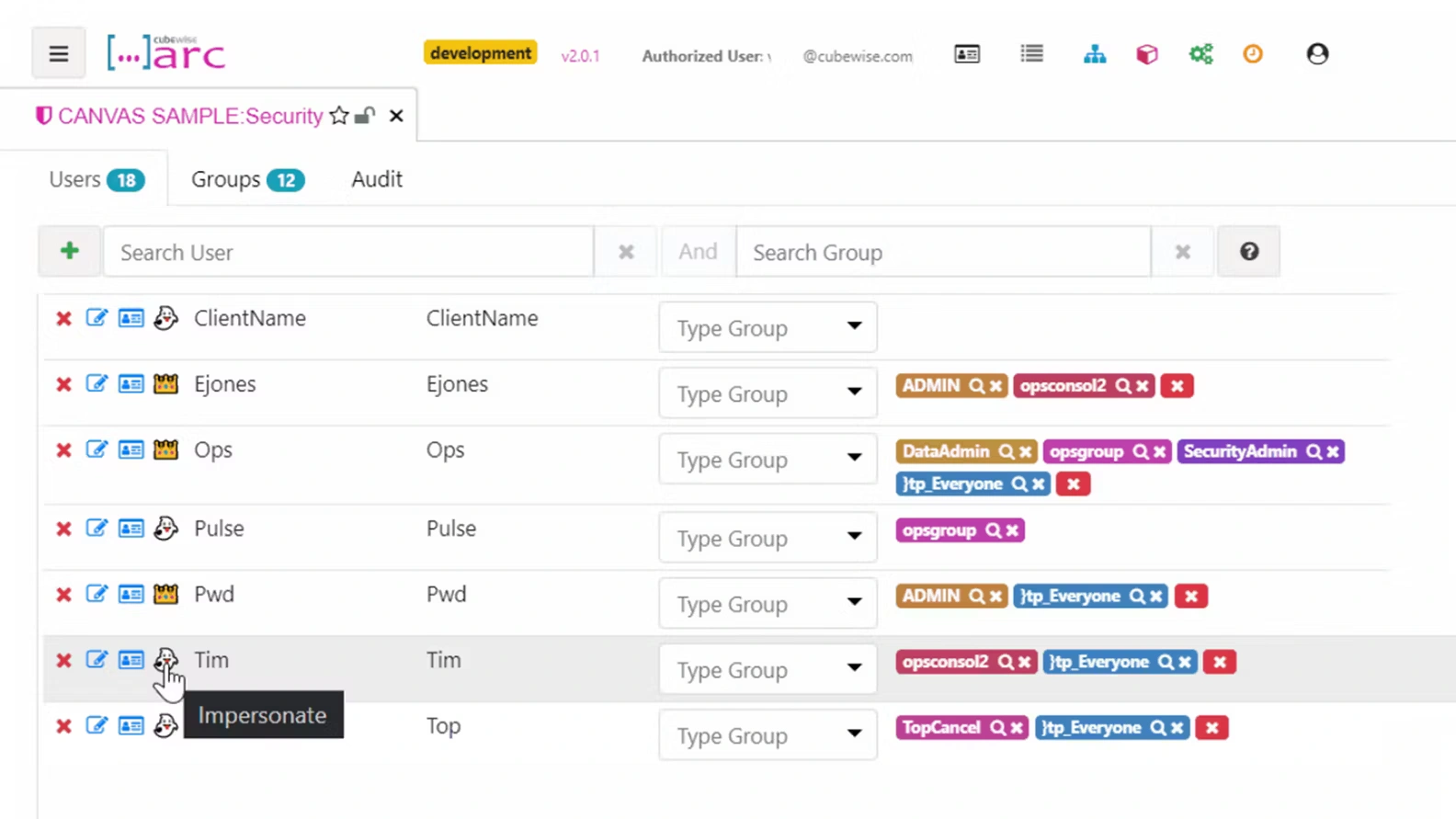Open the cube icon in top toolbar
Image resolution: width=1456 pixels, height=819 pixels.
coord(1146,55)
